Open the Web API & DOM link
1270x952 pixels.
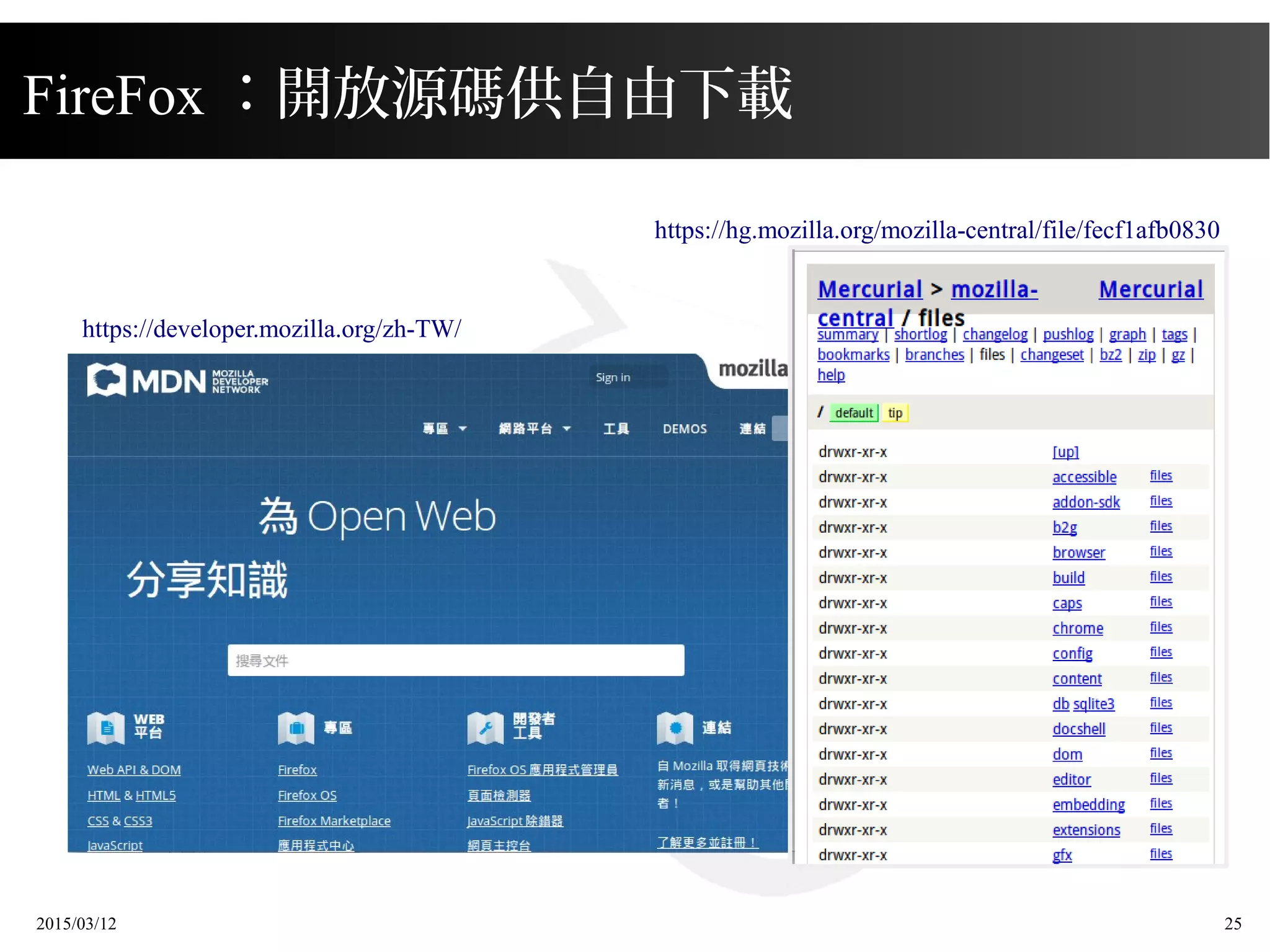[134, 770]
